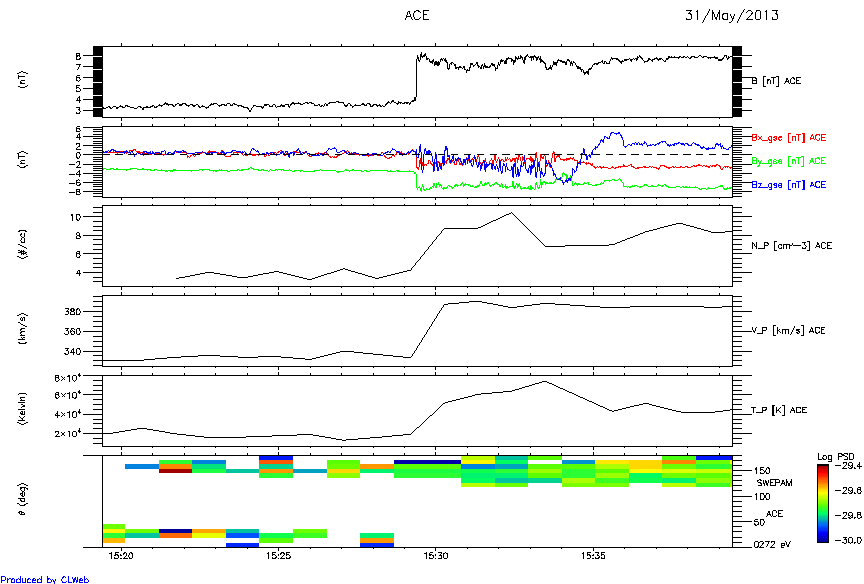Click the green 'By_gse [nT] ACE' legend
Viewport: 864px width, 584px height.
point(789,161)
